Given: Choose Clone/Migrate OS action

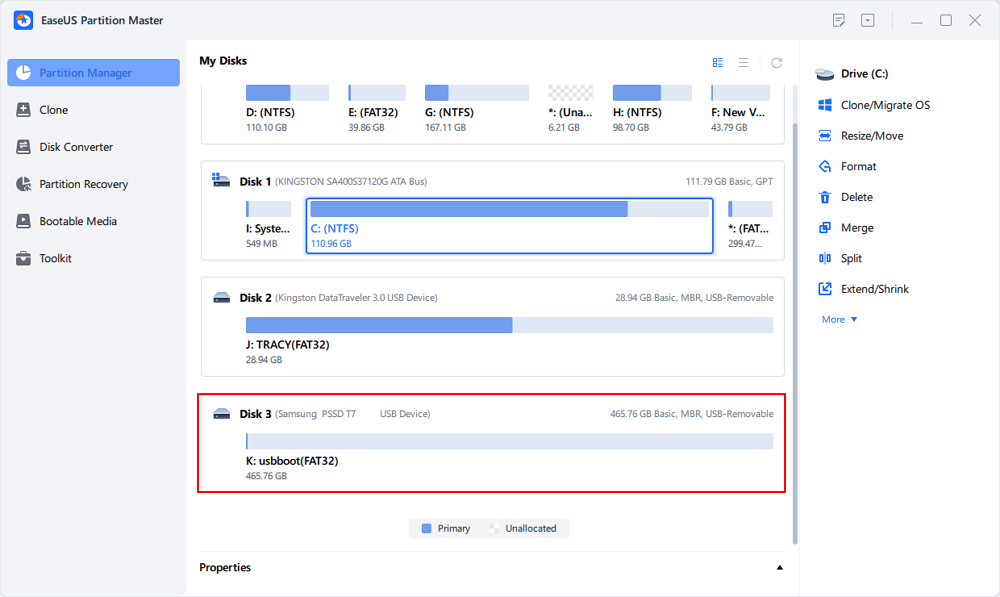Looking at the screenshot, I should click(x=885, y=105).
